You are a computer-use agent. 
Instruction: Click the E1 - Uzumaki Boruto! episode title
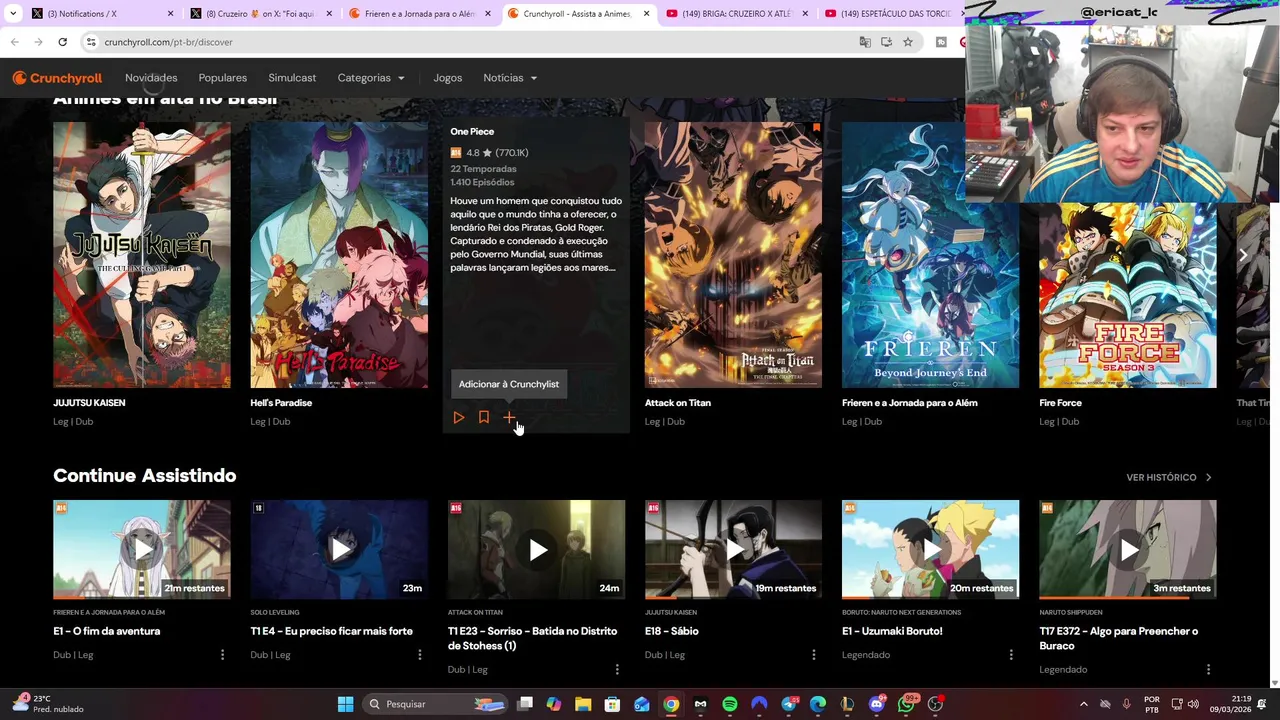(x=892, y=631)
